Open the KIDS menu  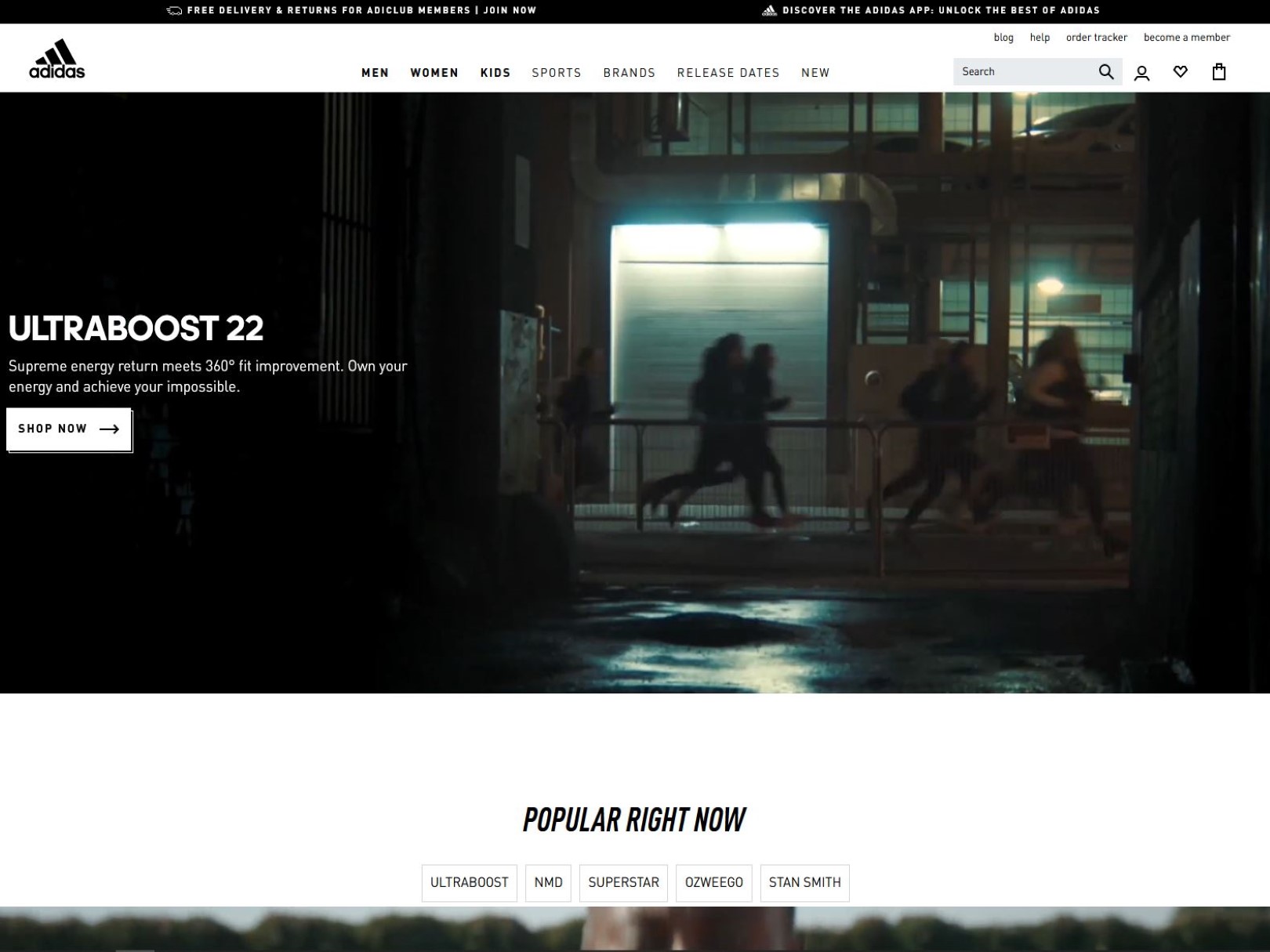click(x=495, y=73)
